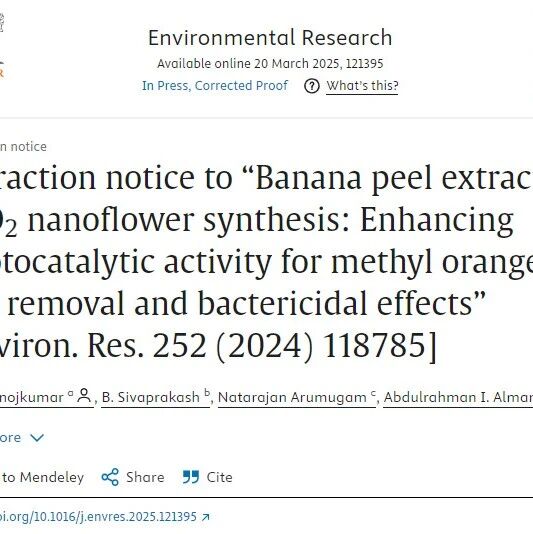Click the Share button label
533x534 pixels.
pos(145,477)
